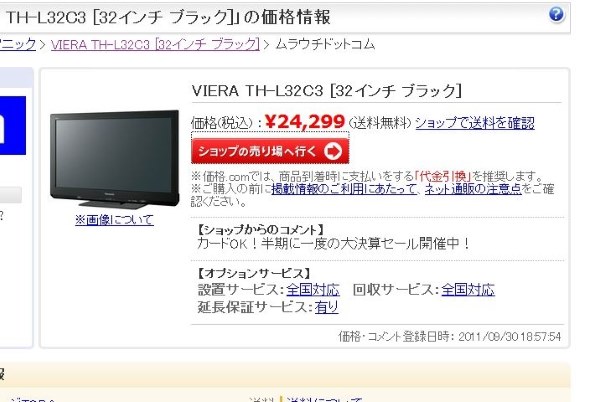Open 全国対応 link for 回収サービス
This screenshot has width=596, height=402.
click(x=468, y=290)
